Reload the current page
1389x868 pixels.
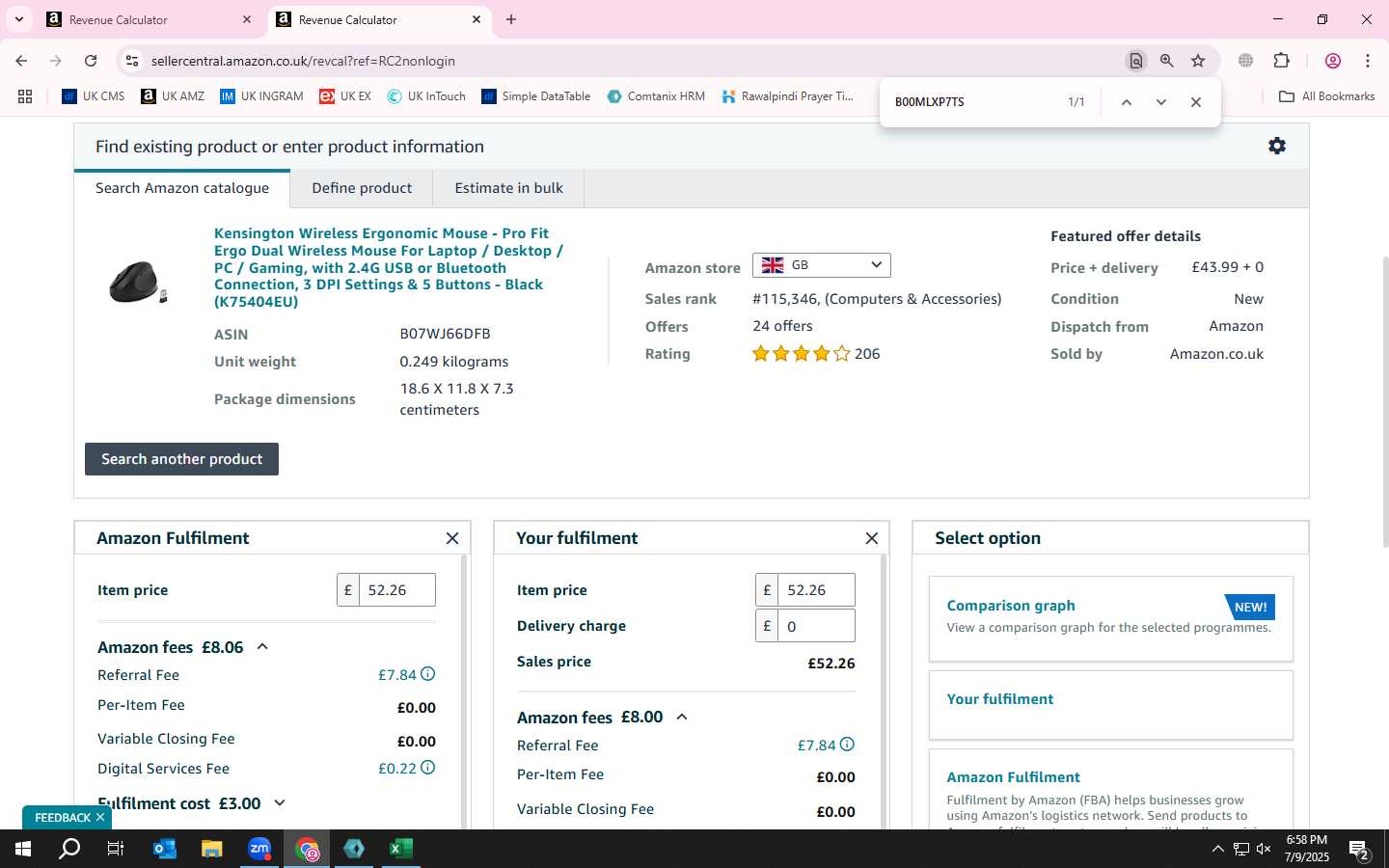(91, 61)
